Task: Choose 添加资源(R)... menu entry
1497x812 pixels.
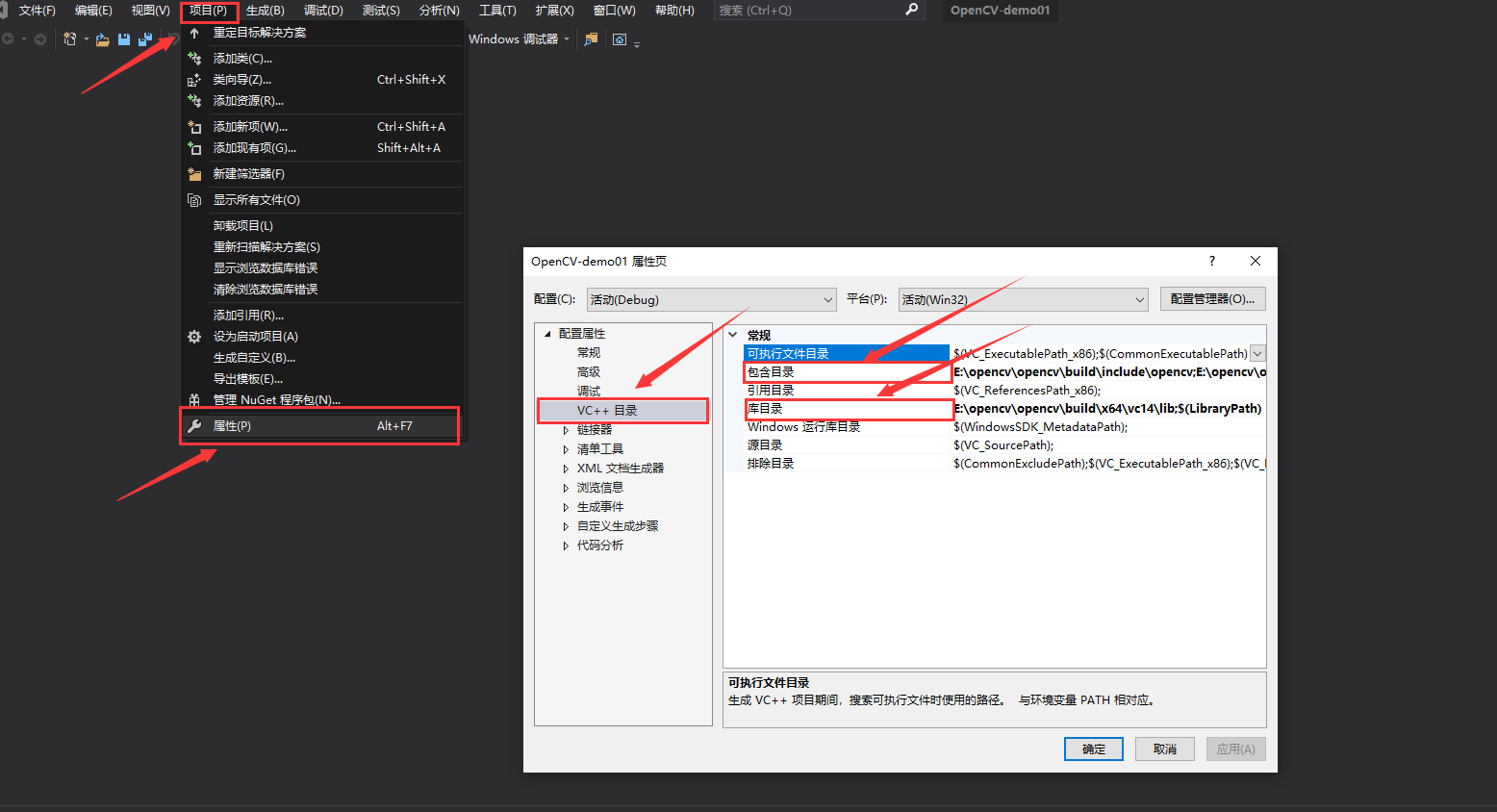Action: [322, 101]
